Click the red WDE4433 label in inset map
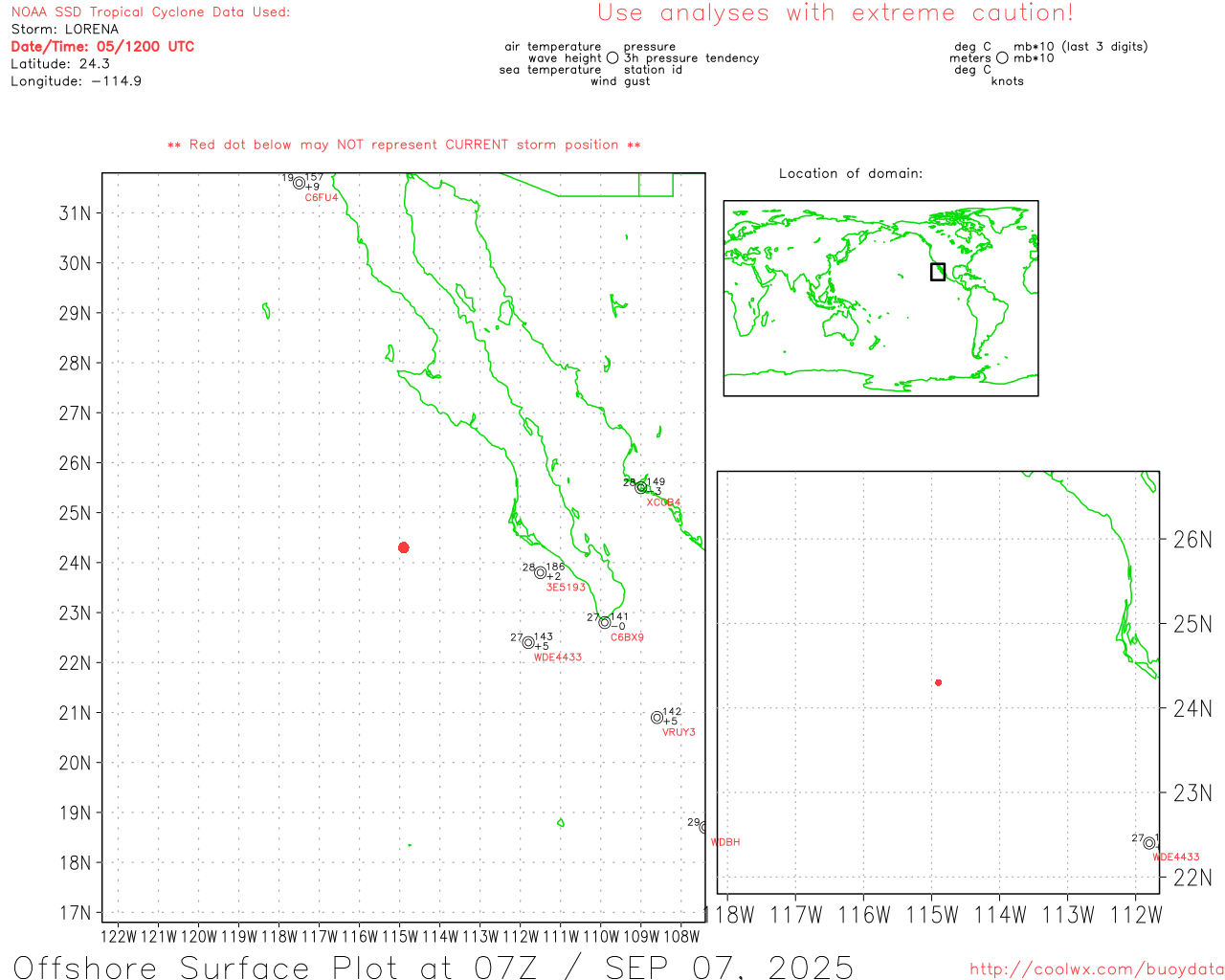The image size is (1225, 980). [1176, 857]
